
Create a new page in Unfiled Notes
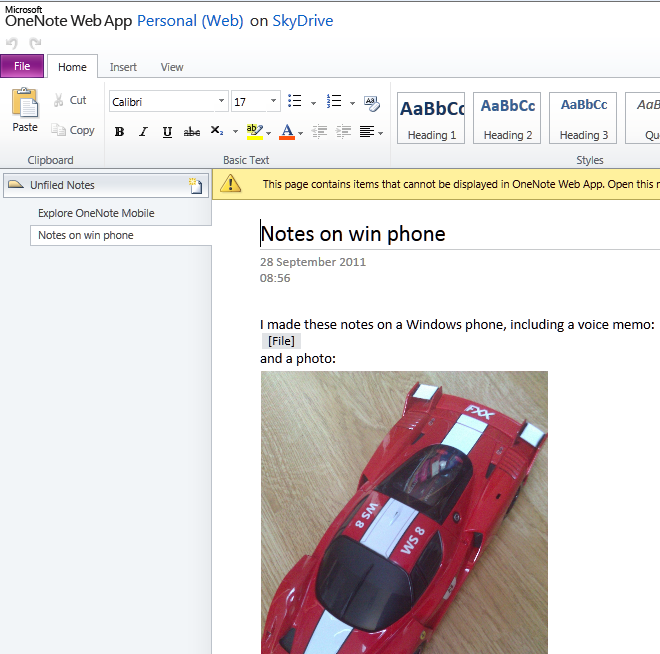click(x=196, y=185)
